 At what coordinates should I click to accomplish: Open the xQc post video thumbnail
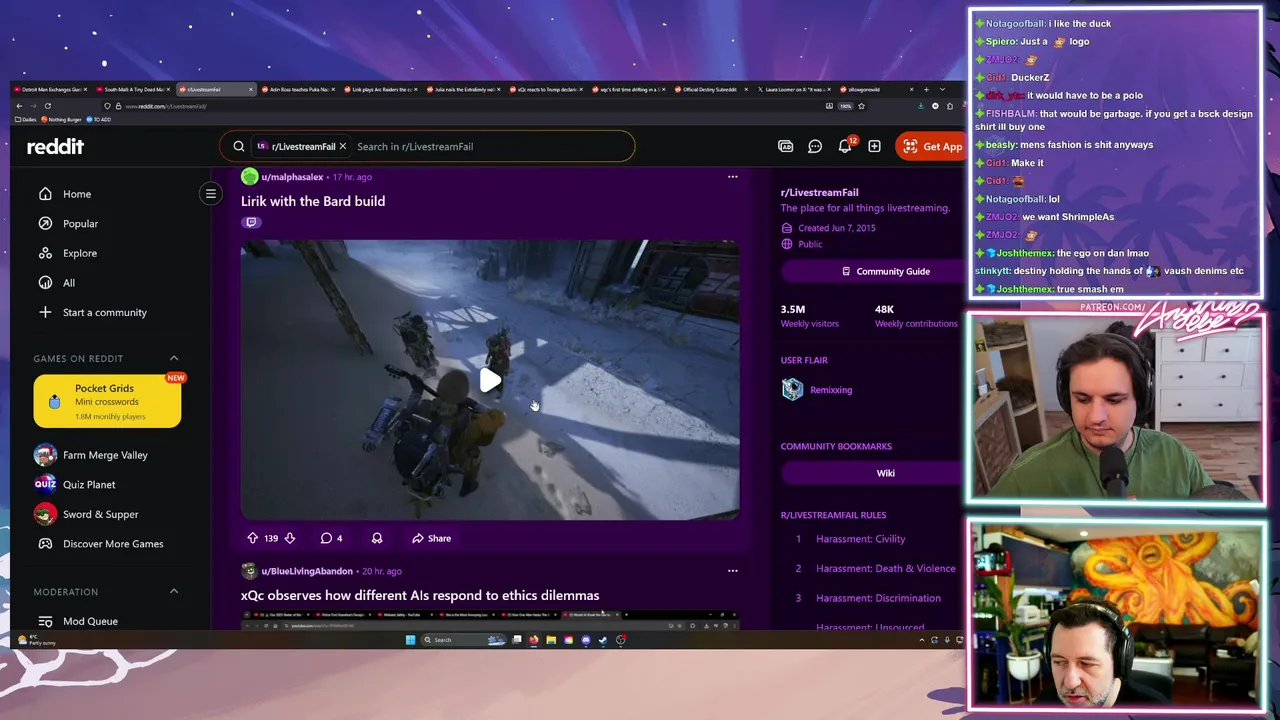pyautogui.click(x=490, y=620)
